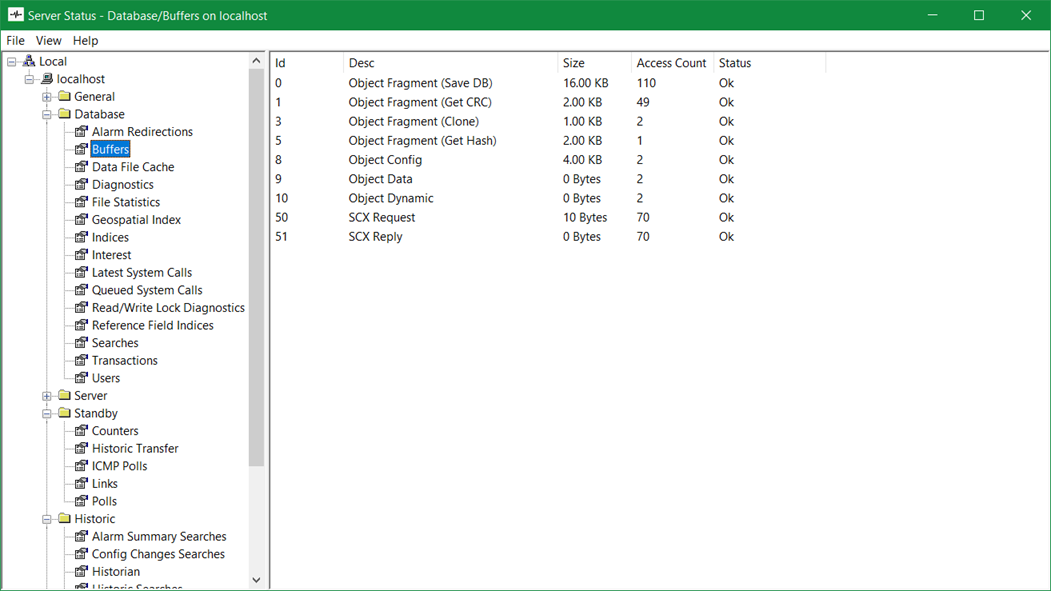Click the Historian node icon
1051x591 pixels.
(x=82, y=572)
